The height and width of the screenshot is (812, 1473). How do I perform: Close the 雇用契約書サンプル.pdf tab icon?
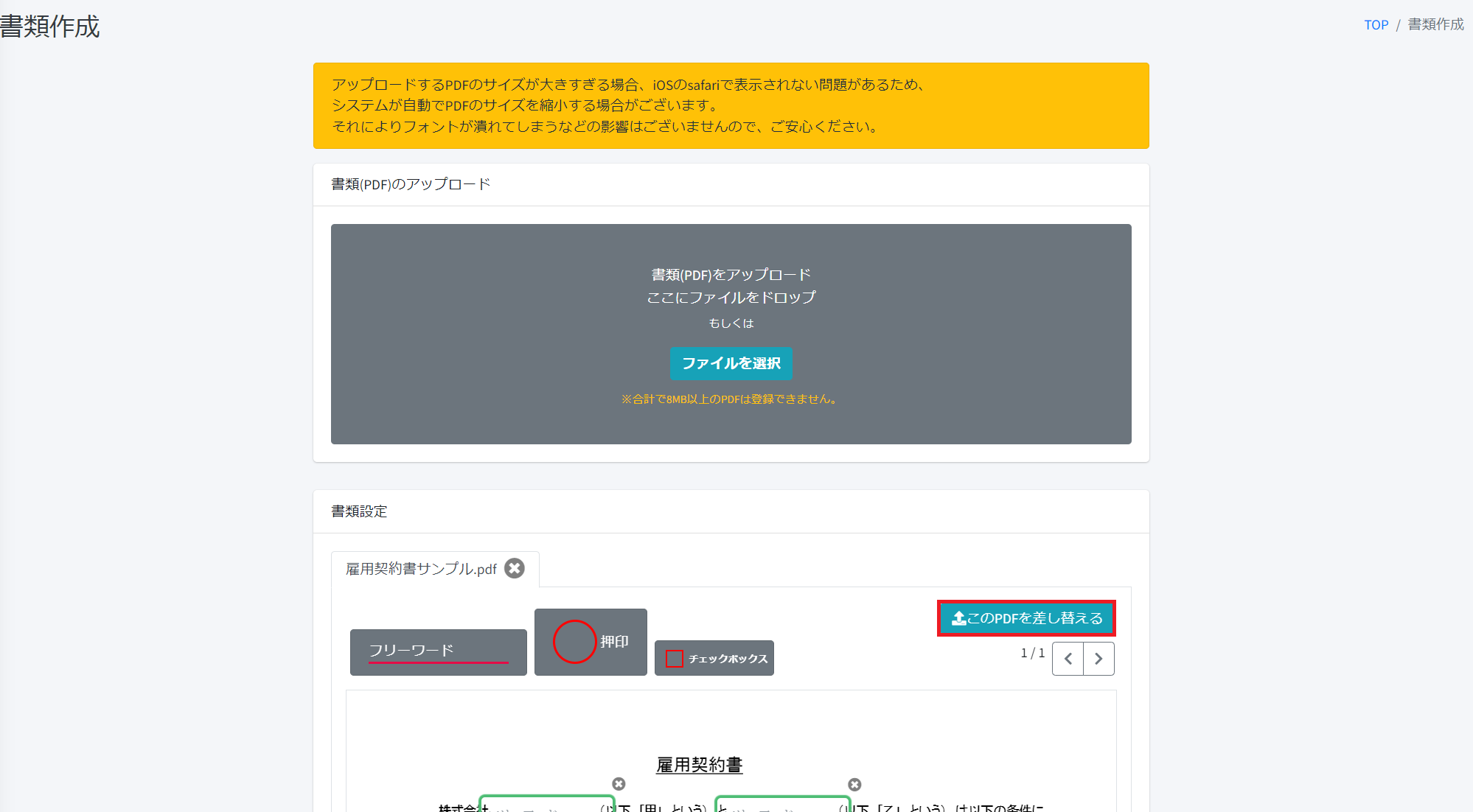point(515,568)
